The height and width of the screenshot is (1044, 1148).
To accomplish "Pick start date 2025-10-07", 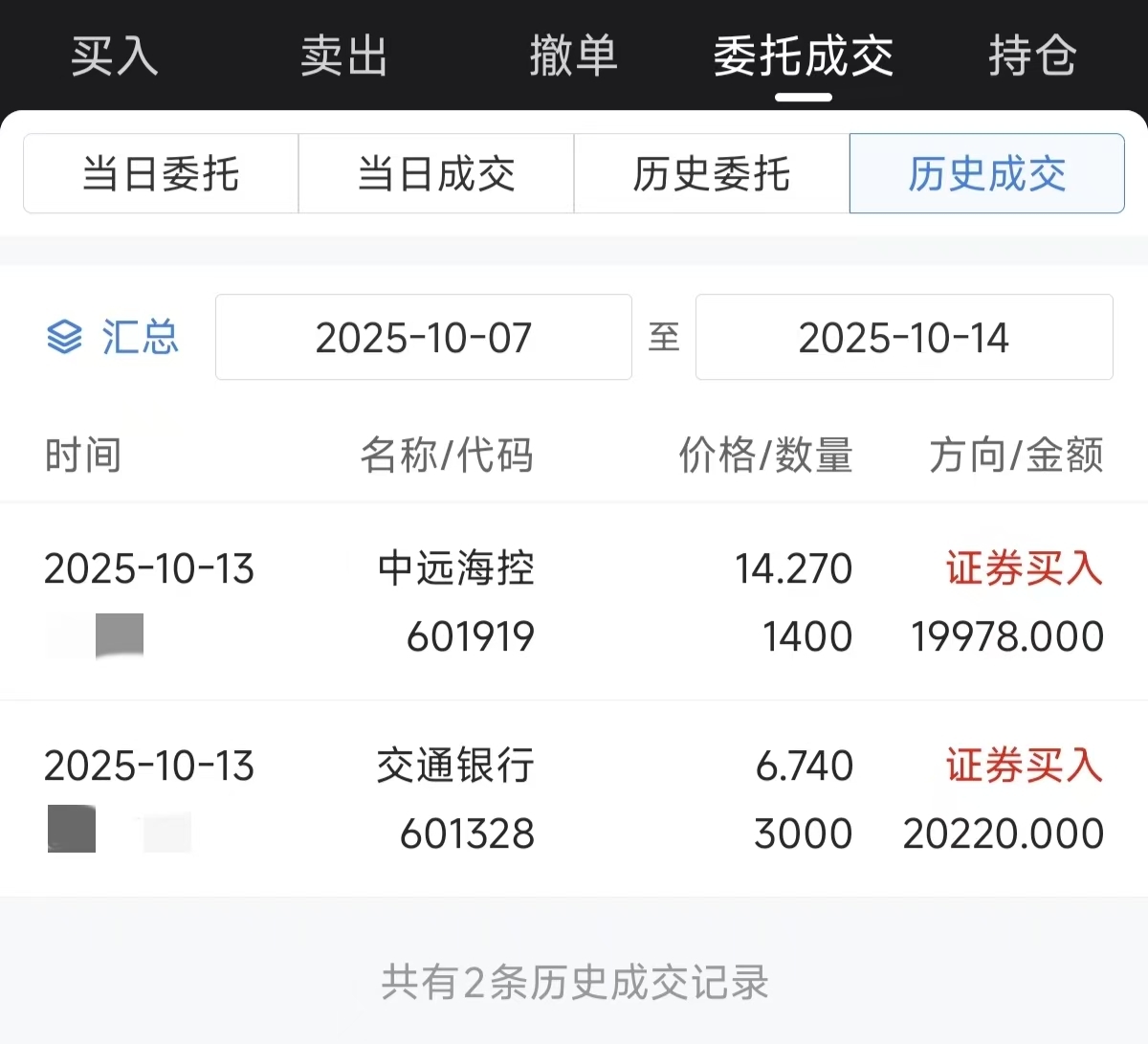I will pyautogui.click(x=424, y=337).
